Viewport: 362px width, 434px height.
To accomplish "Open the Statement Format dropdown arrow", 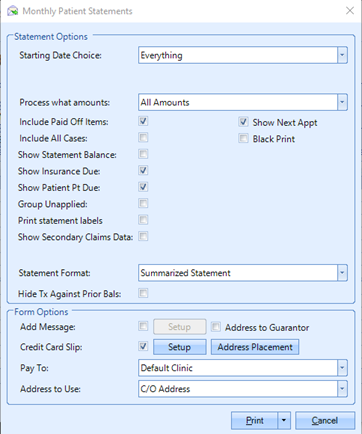I will pos(342,273).
